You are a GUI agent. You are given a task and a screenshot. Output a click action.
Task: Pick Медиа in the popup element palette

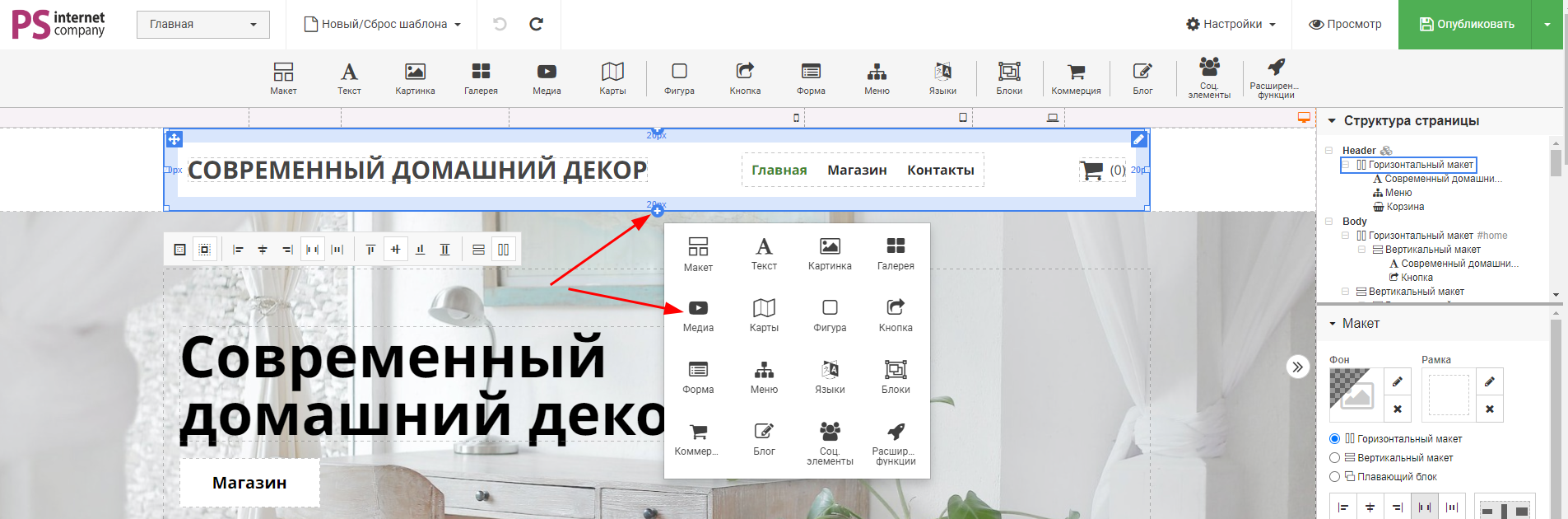(698, 316)
